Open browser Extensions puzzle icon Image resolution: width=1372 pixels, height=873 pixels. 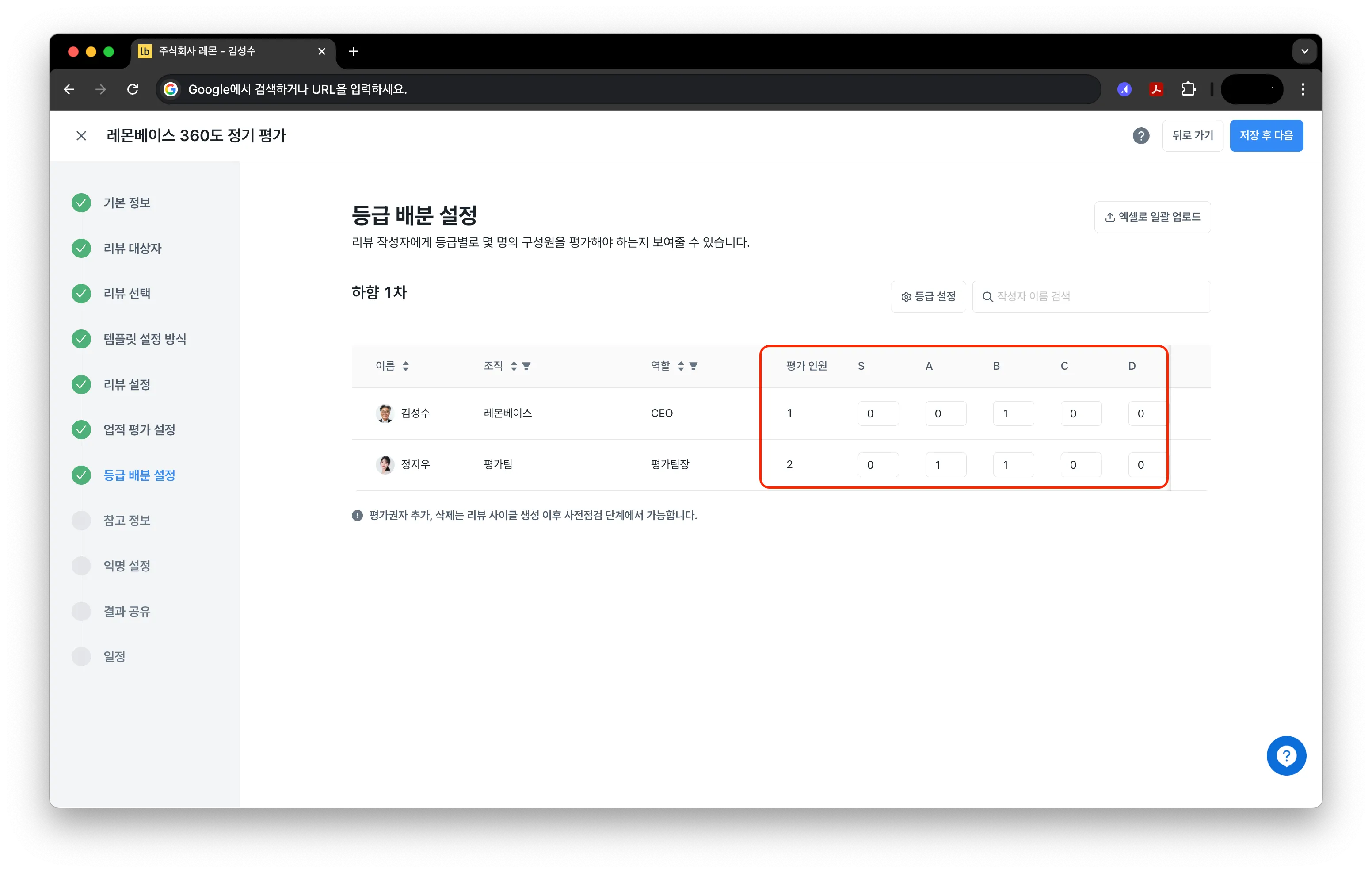pos(1188,89)
